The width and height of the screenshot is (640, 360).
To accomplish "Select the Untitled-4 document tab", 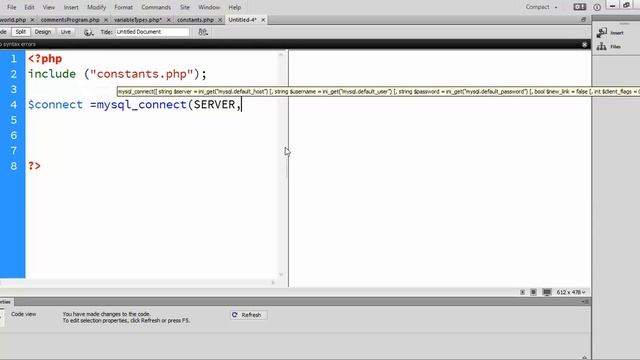I will coord(242,20).
